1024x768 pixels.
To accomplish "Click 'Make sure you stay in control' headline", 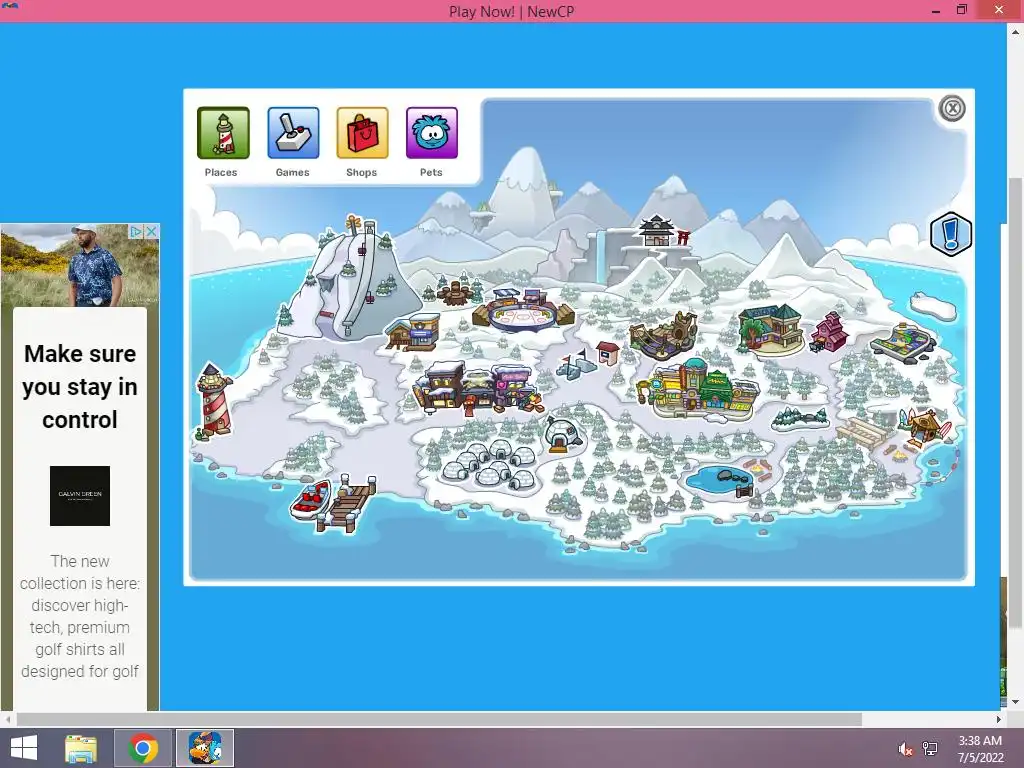I will coord(80,386).
